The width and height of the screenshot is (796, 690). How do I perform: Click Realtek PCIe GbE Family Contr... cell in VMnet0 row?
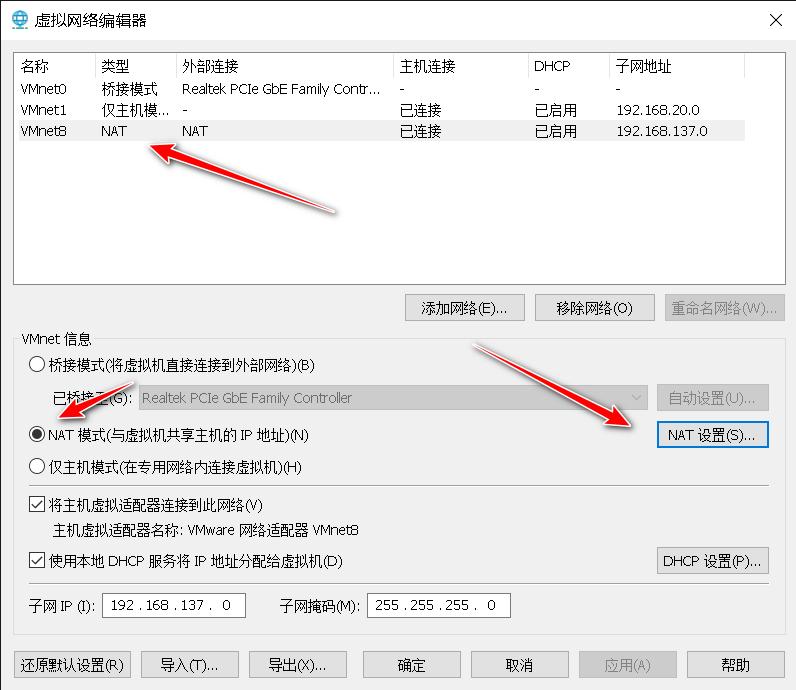pyautogui.click(x=281, y=89)
